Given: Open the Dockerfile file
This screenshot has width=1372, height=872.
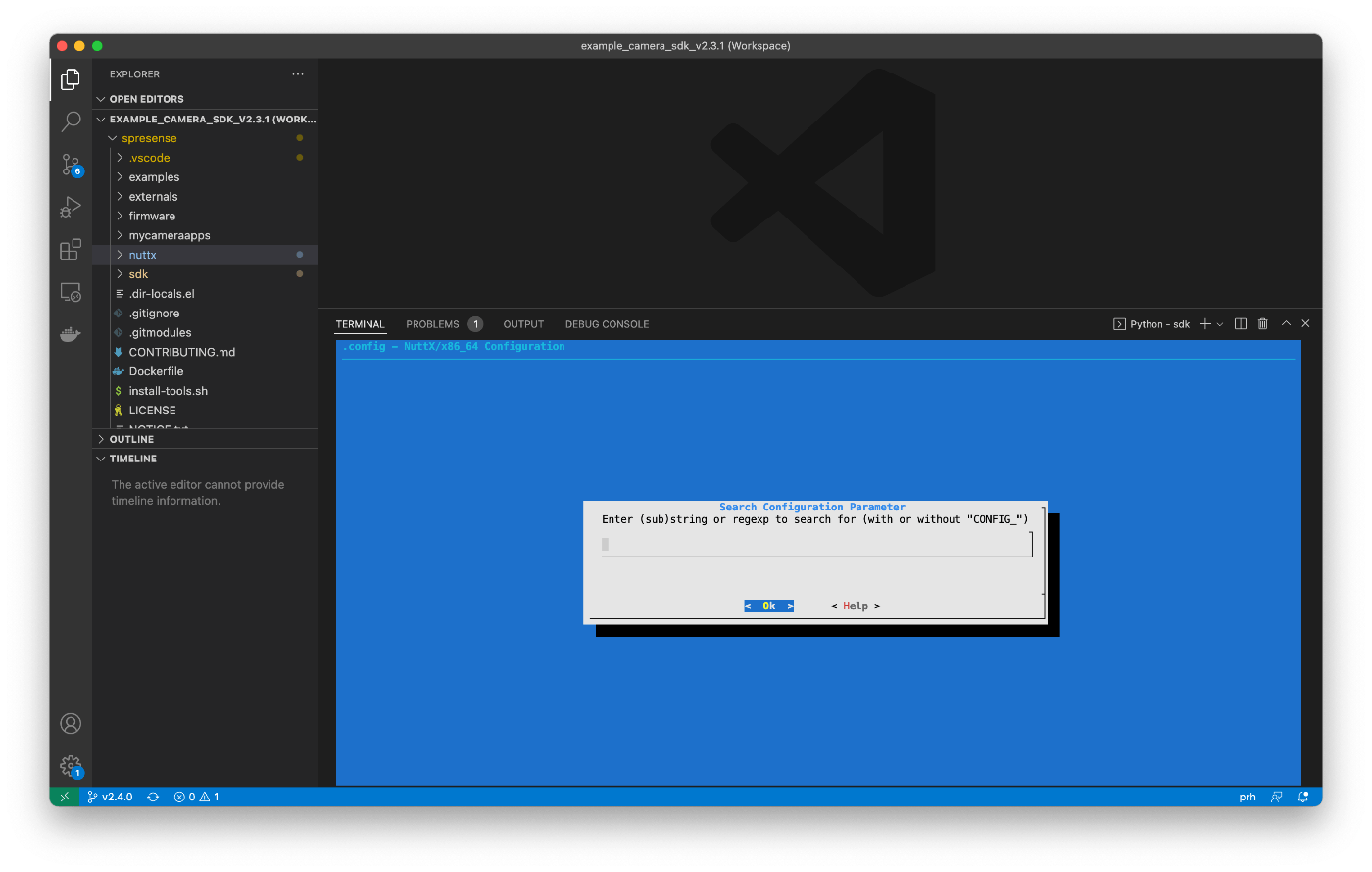Looking at the screenshot, I should point(206,371).
